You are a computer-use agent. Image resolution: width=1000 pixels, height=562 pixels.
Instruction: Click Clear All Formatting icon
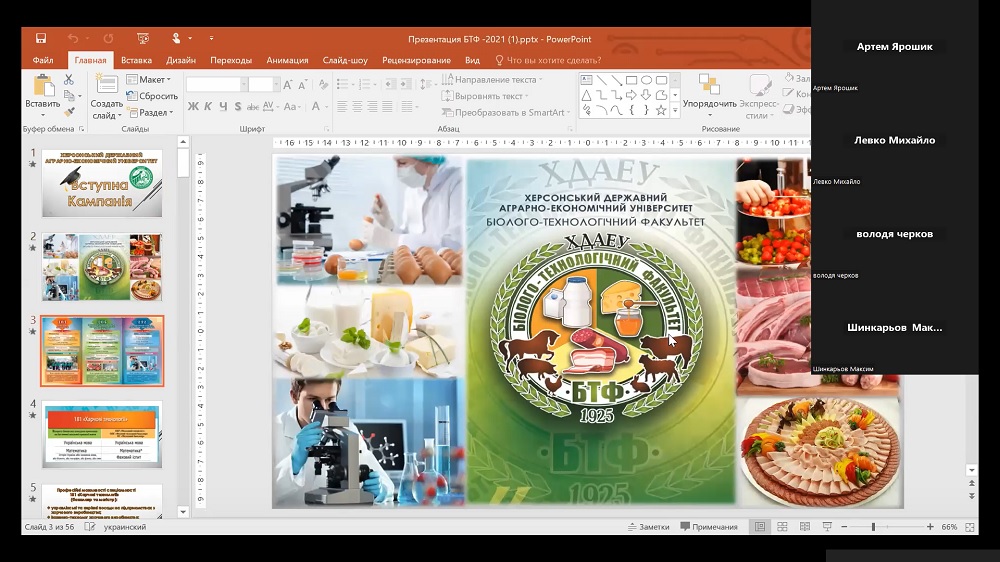click(x=323, y=85)
